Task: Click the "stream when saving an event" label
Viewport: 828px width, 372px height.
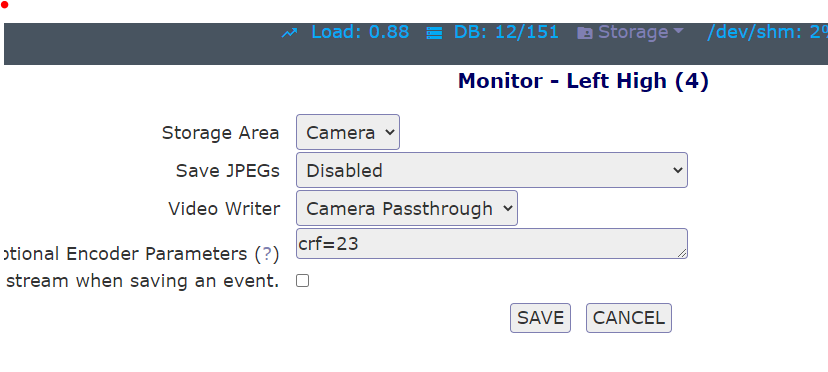Action: 143,281
